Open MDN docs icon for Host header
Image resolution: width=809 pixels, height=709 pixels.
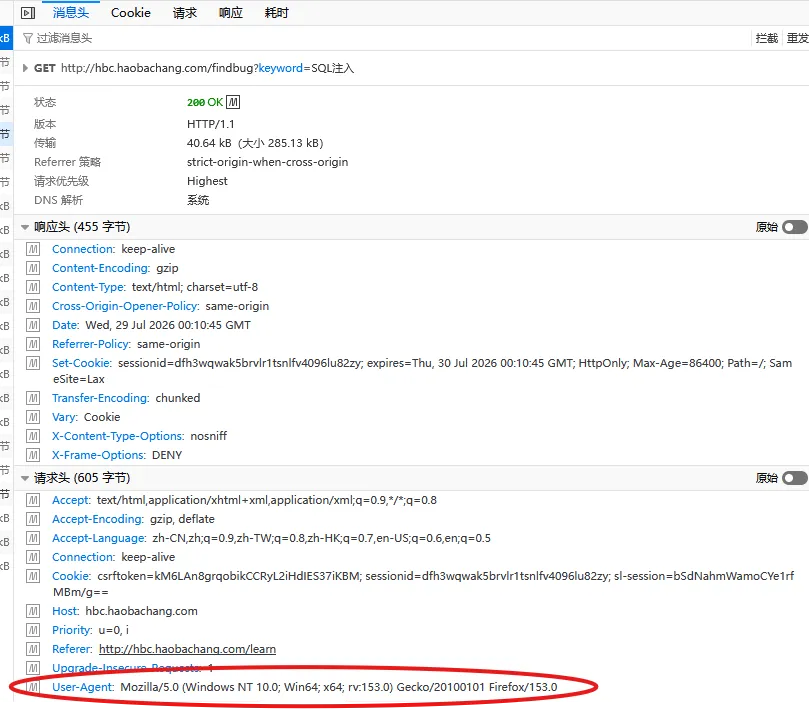click(33, 611)
